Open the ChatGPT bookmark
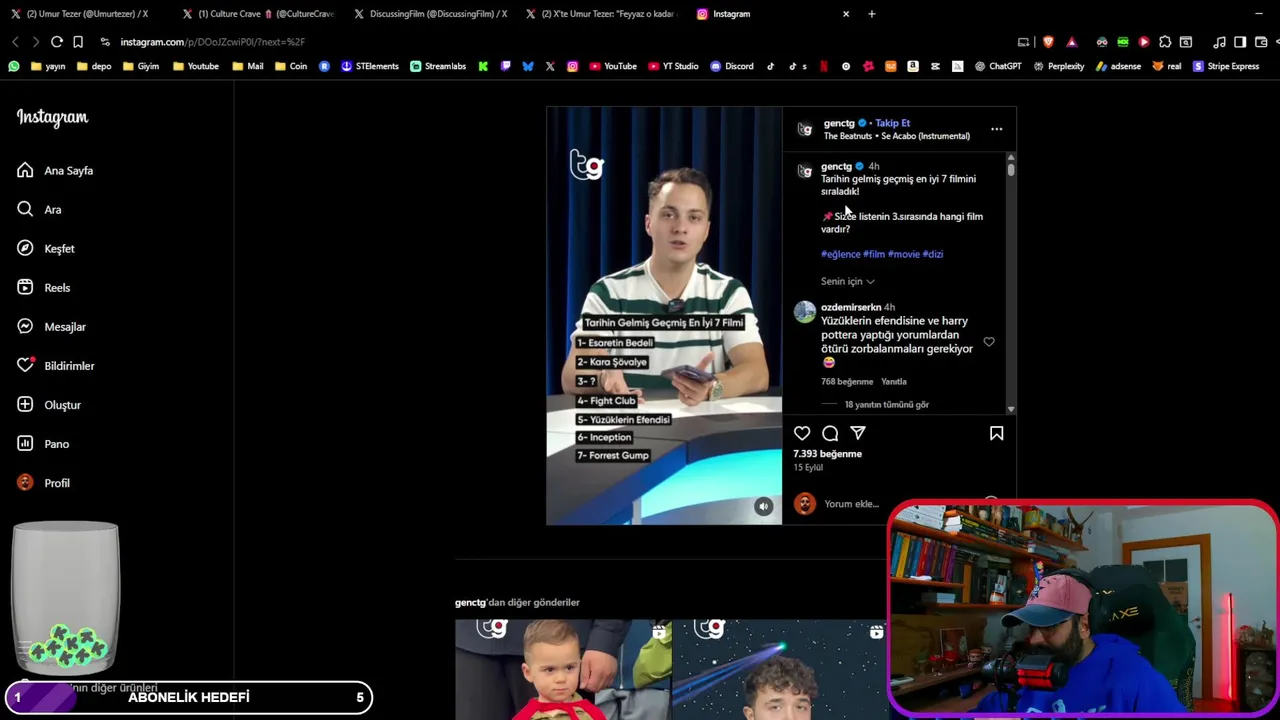 [998, 66]
